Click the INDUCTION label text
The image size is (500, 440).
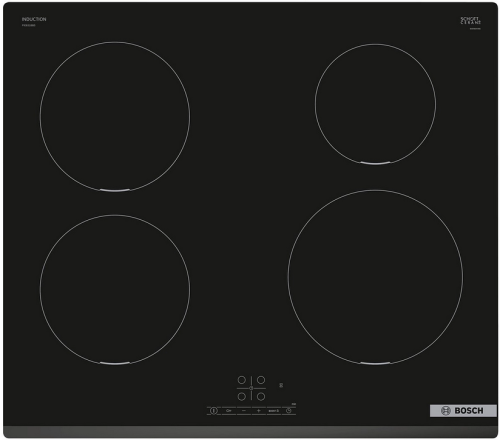[x=34, y=19]
